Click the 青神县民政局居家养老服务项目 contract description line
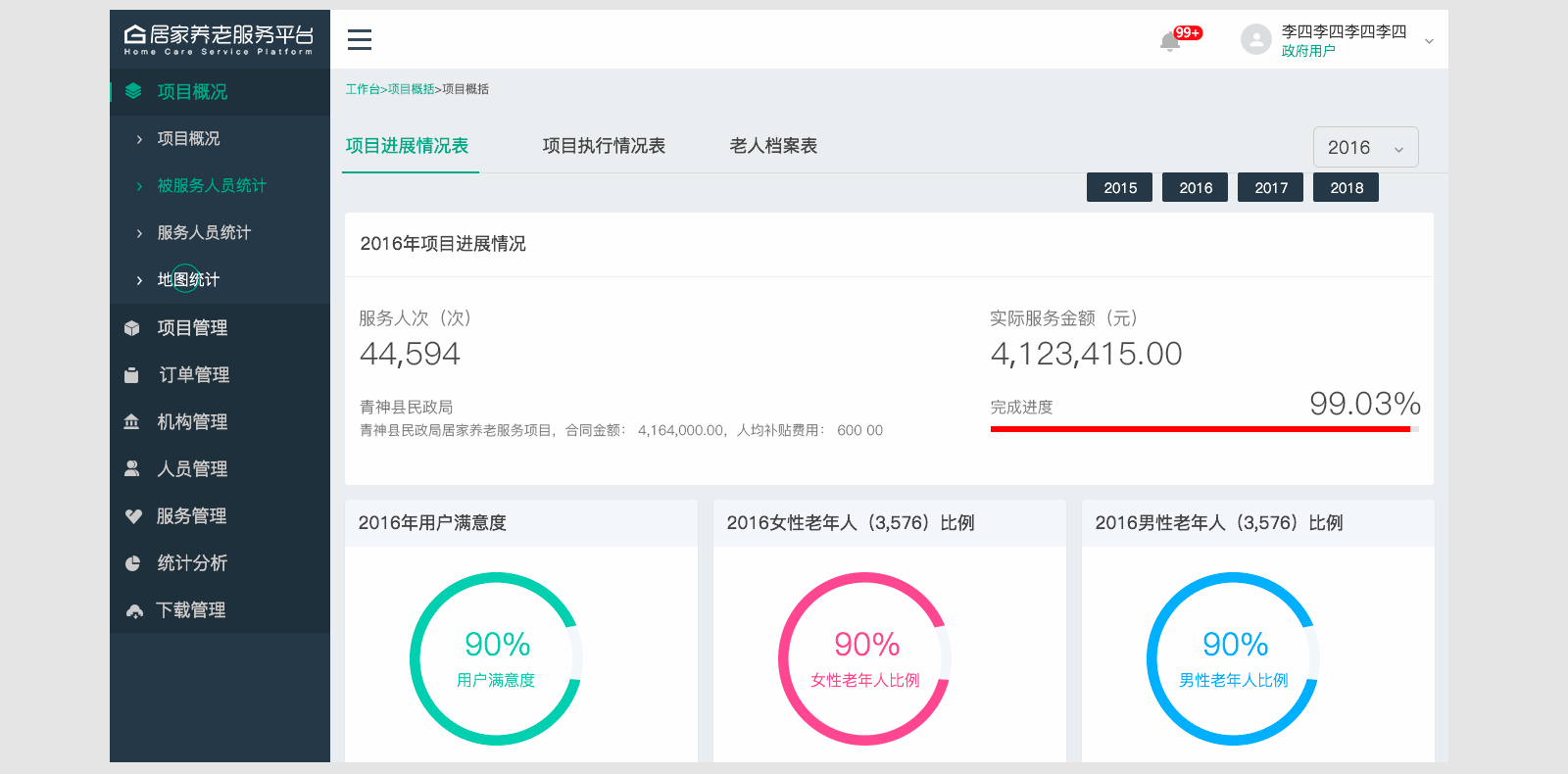Viewport: 1568px width, 774px height. coord(621,430)
